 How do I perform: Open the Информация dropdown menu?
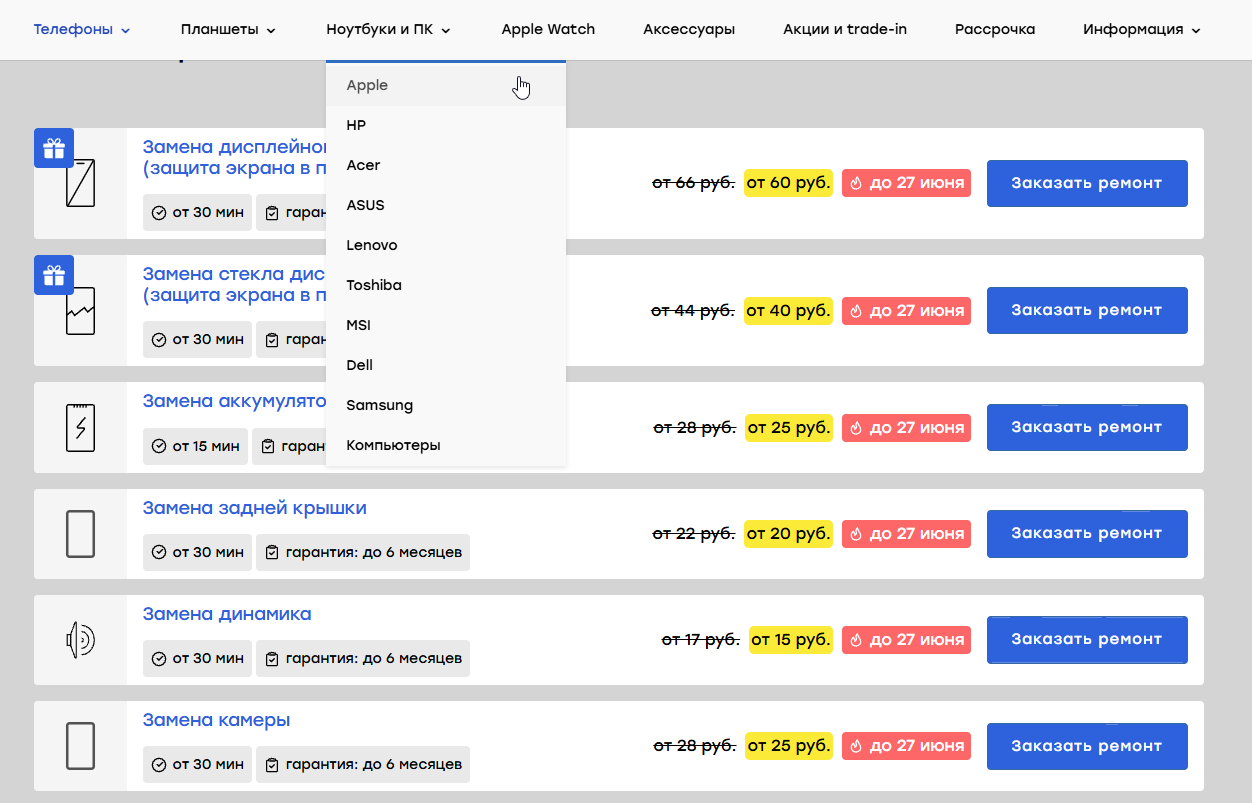pyautogui.click(x=1141, y=29)
